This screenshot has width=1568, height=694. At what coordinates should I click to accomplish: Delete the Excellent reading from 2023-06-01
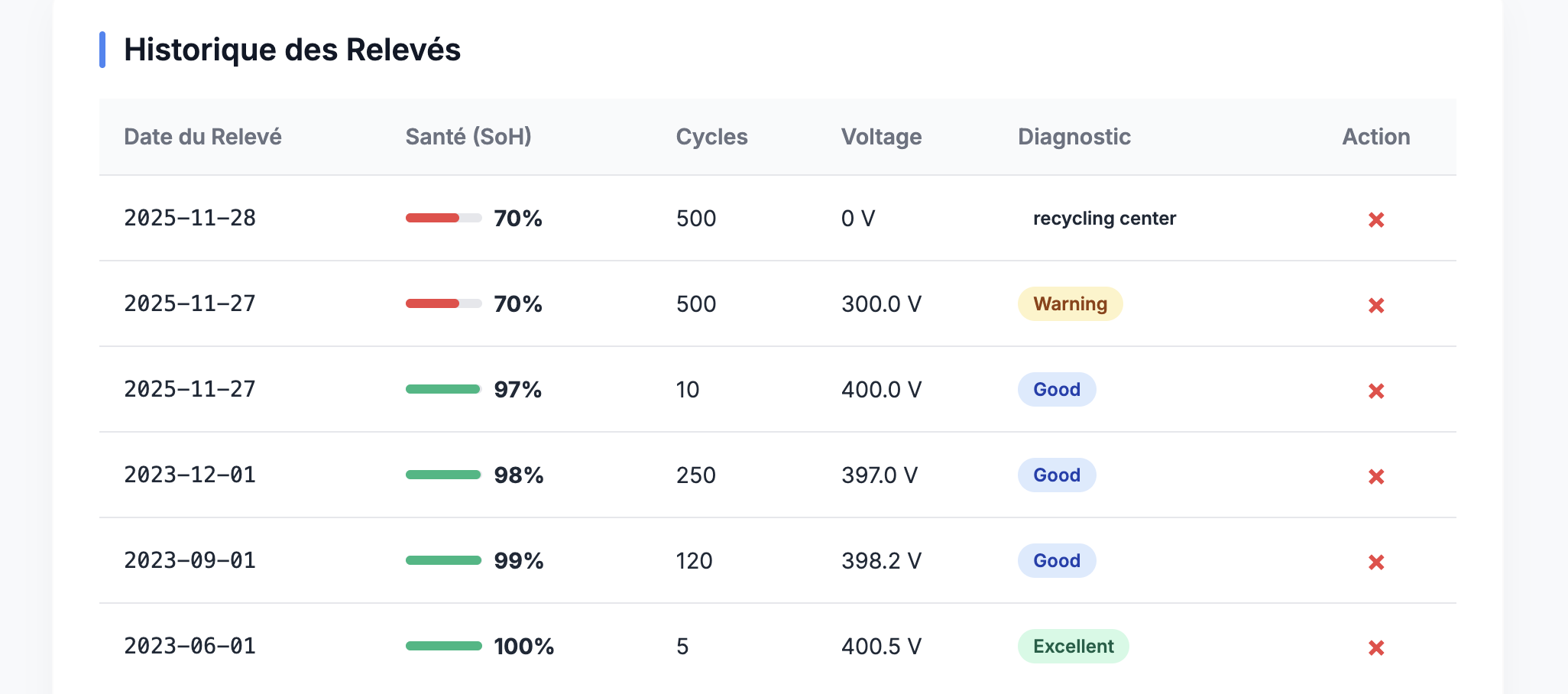pos(1375,648)
